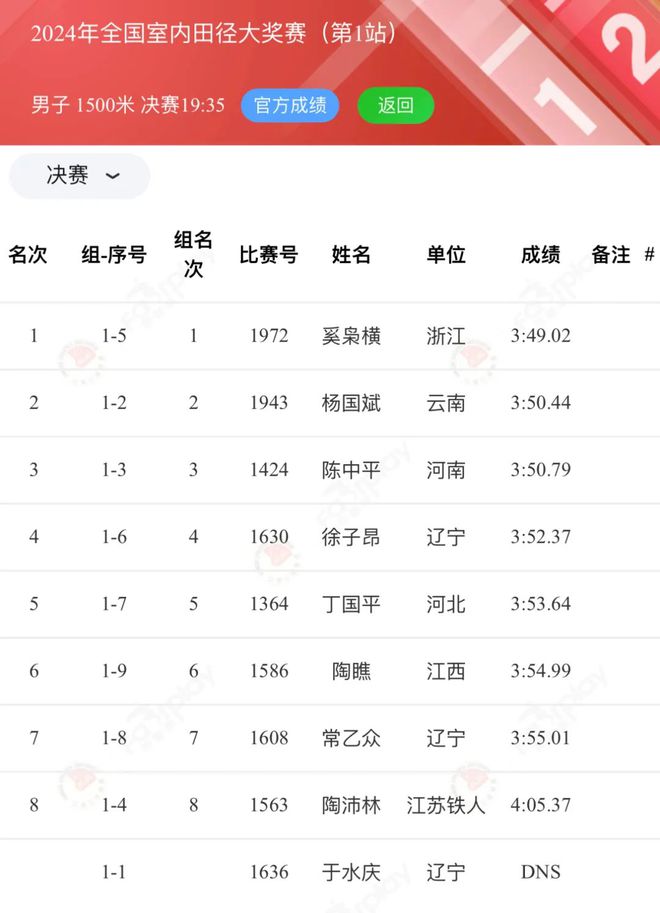This screenshot has width=660, height=913.
Task: Click bib number 1608
Action: (269, 738)
